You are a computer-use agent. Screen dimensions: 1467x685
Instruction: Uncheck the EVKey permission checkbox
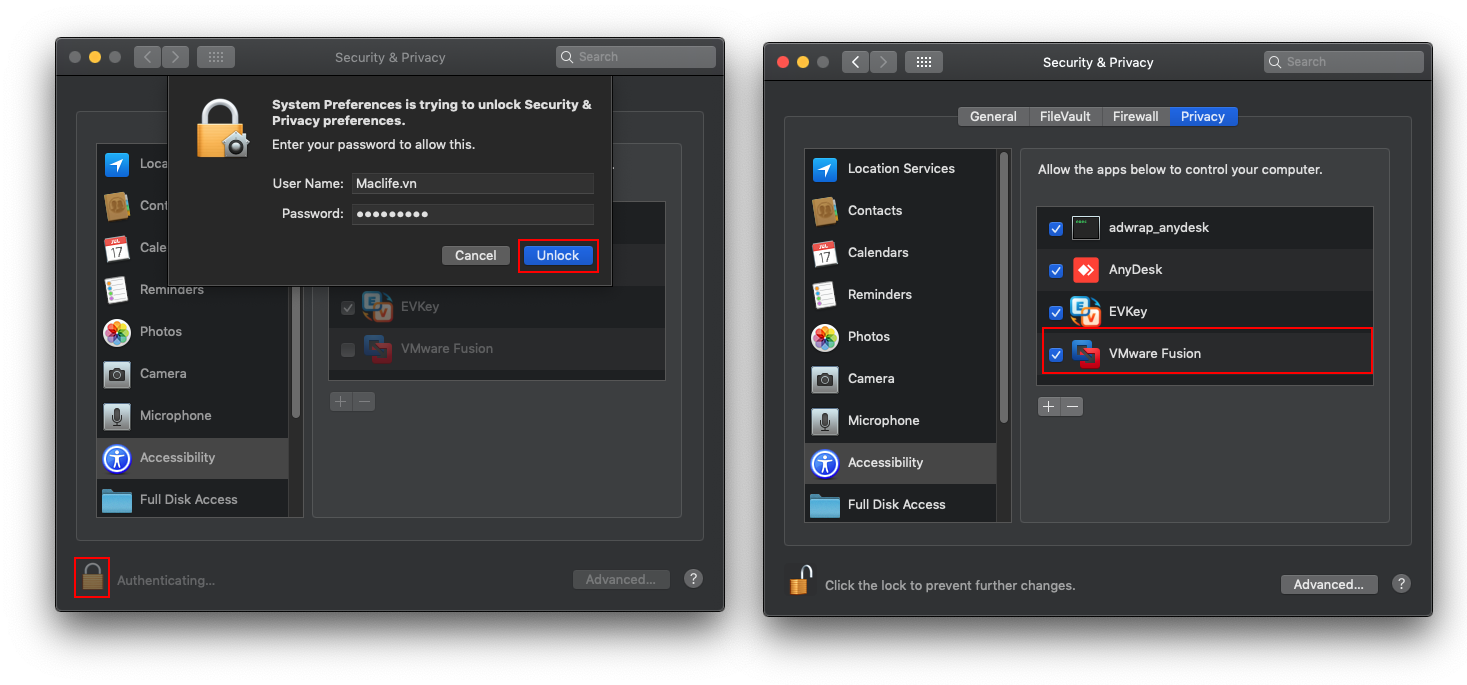(x=1055, y=312)
